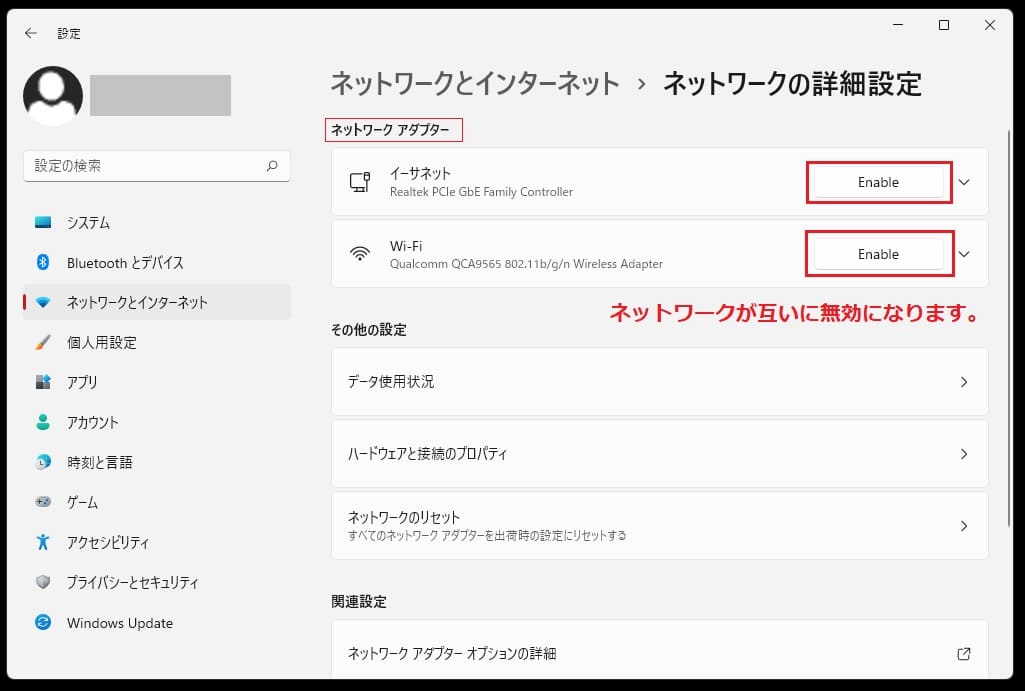The image size is (1025, 691).
Task: Go to ゲーム settings
Action: click(157, 502)
